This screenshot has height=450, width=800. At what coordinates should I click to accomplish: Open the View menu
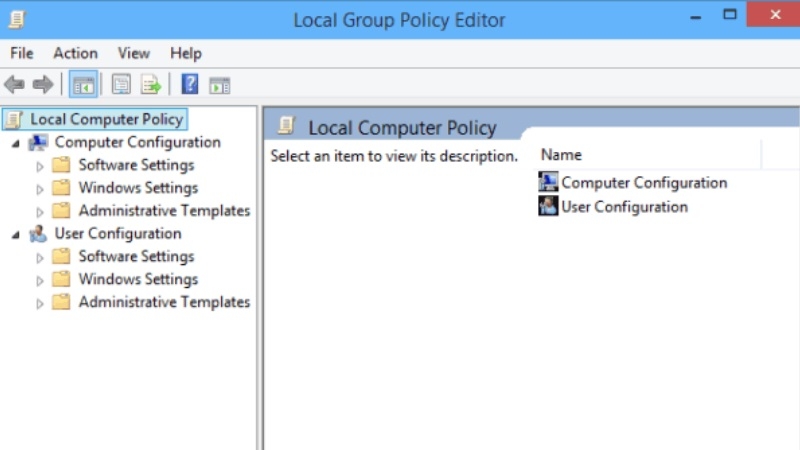(x=133, y=53)
